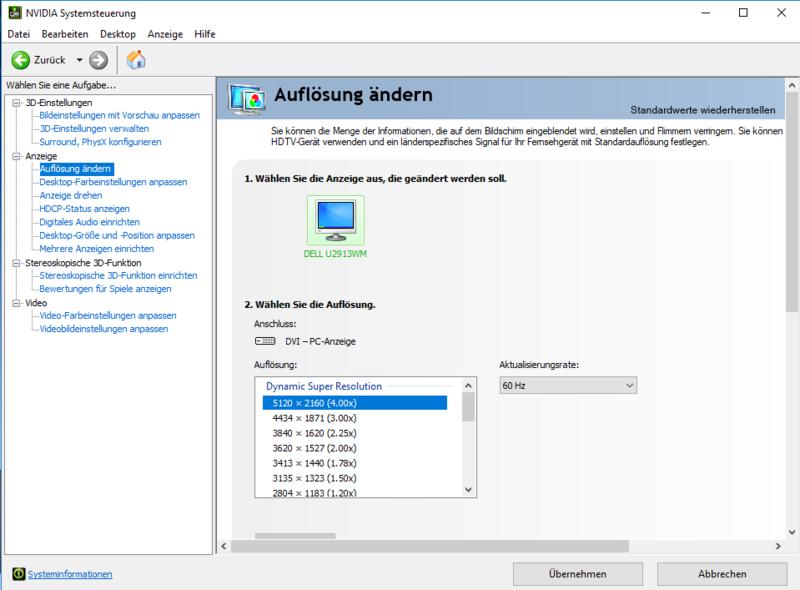Collapse the 3D-Einstellungen tree node
Image resolution: width=800 pixels, height=590 pixels.
tap(15, 103)
